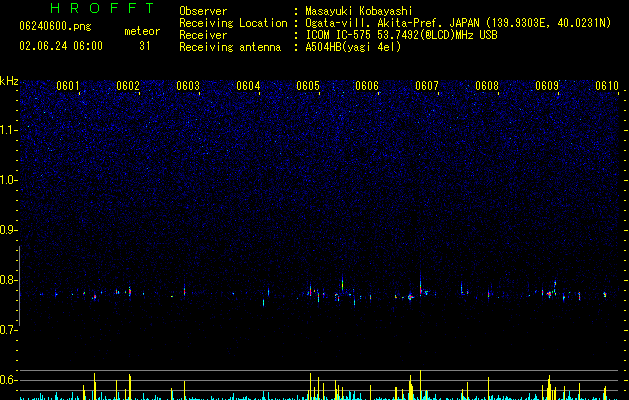Click the 0610 time marker
629x400 pixels.
tap(607, 86)
